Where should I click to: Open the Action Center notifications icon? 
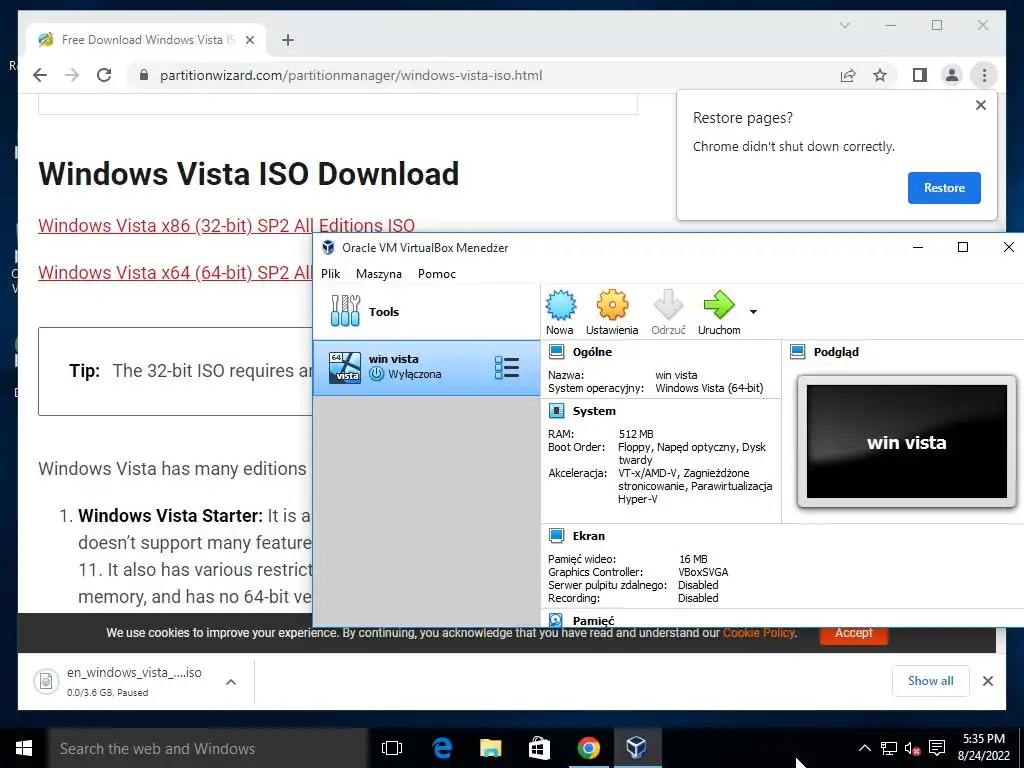(x=937, y=748)
